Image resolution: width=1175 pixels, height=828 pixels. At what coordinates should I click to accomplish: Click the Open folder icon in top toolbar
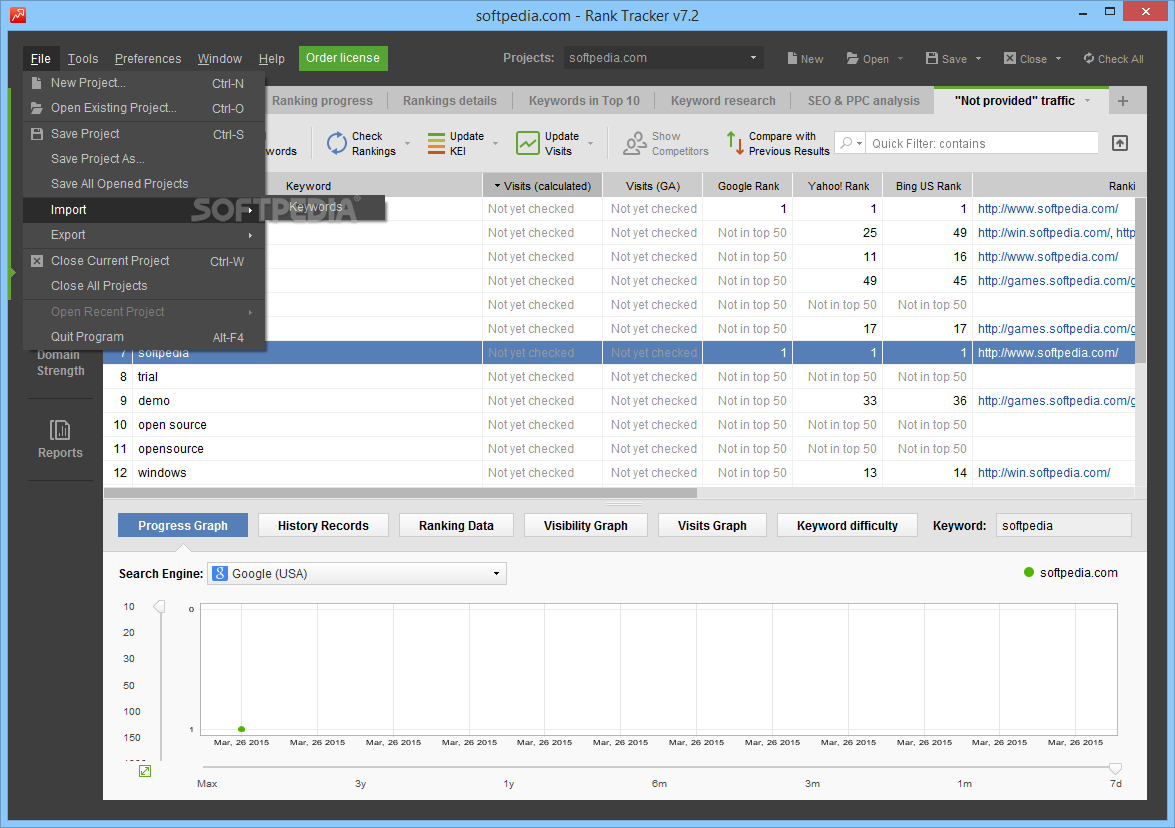853,58
